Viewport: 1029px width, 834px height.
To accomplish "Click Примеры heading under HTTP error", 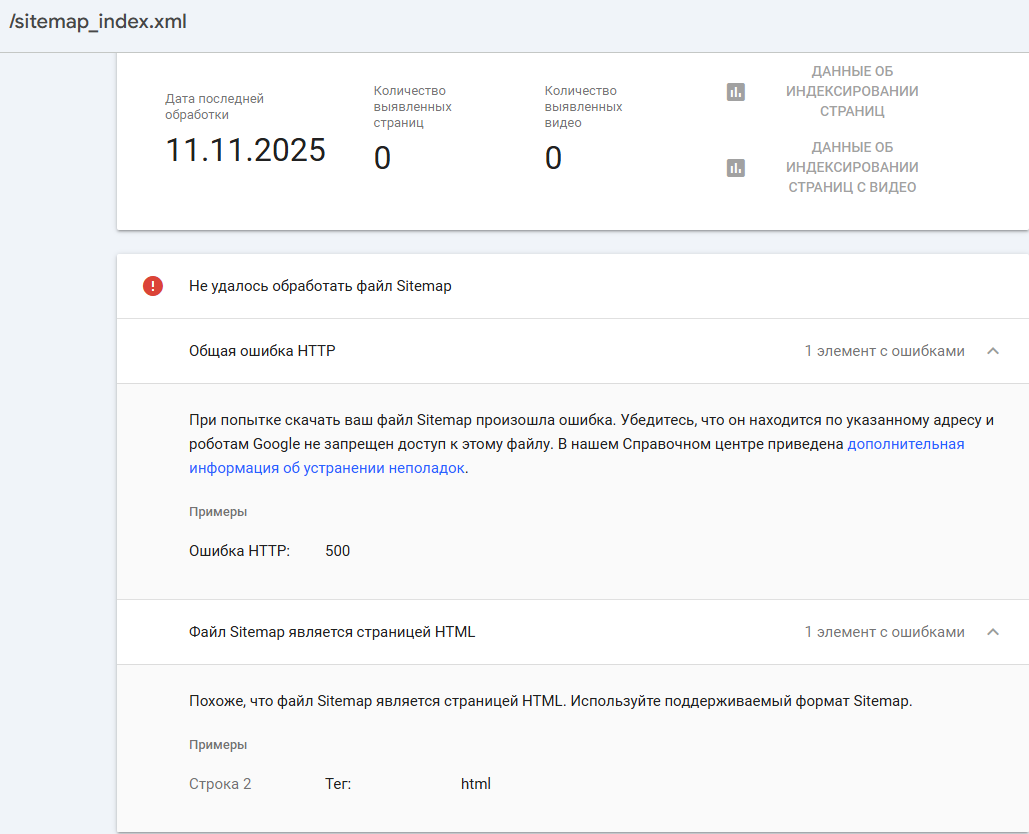I will (x=218, y=512).
